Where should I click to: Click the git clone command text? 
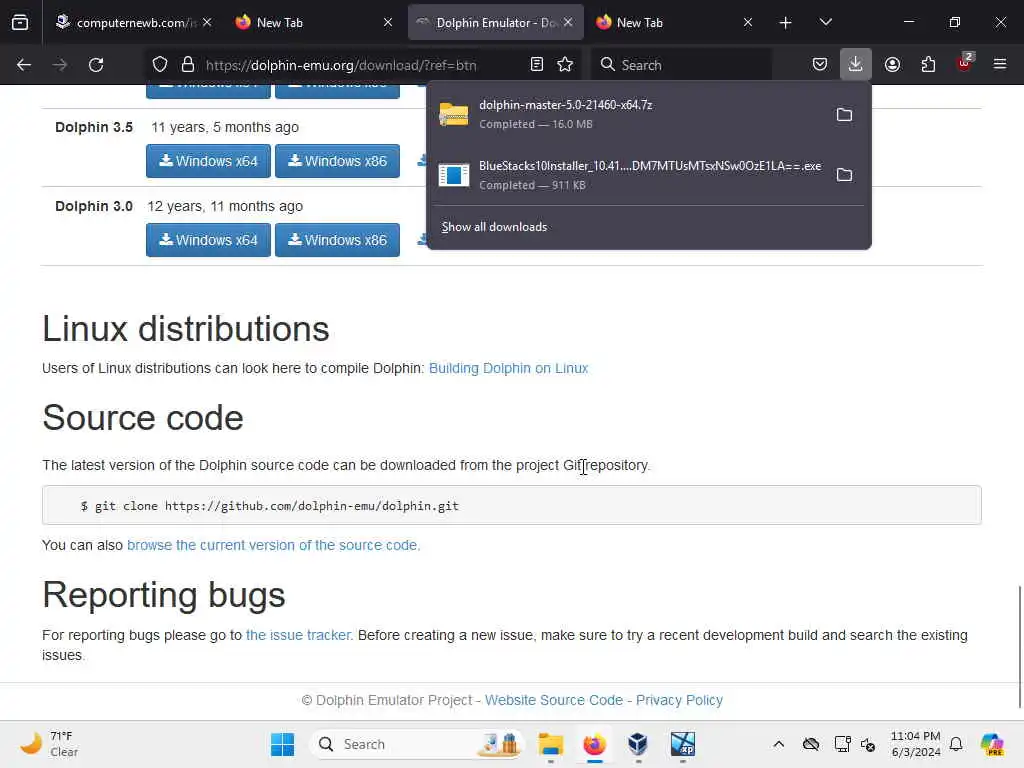pos(270,506)
